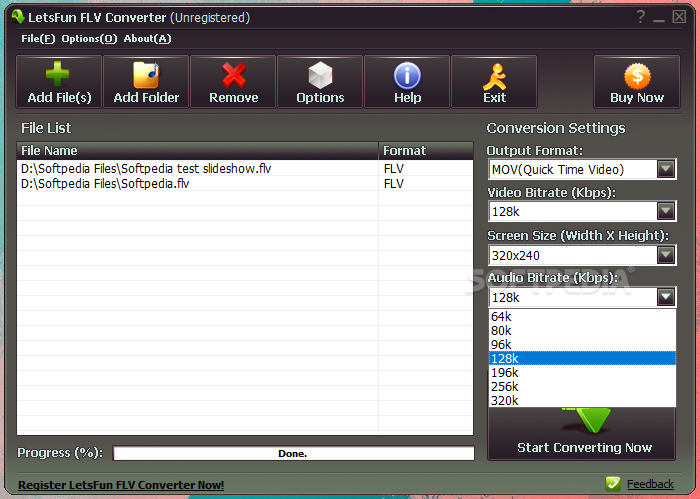Choose 320k audio bitrate option
Screen dimensions: 700x499
click(x=582, y=400)
